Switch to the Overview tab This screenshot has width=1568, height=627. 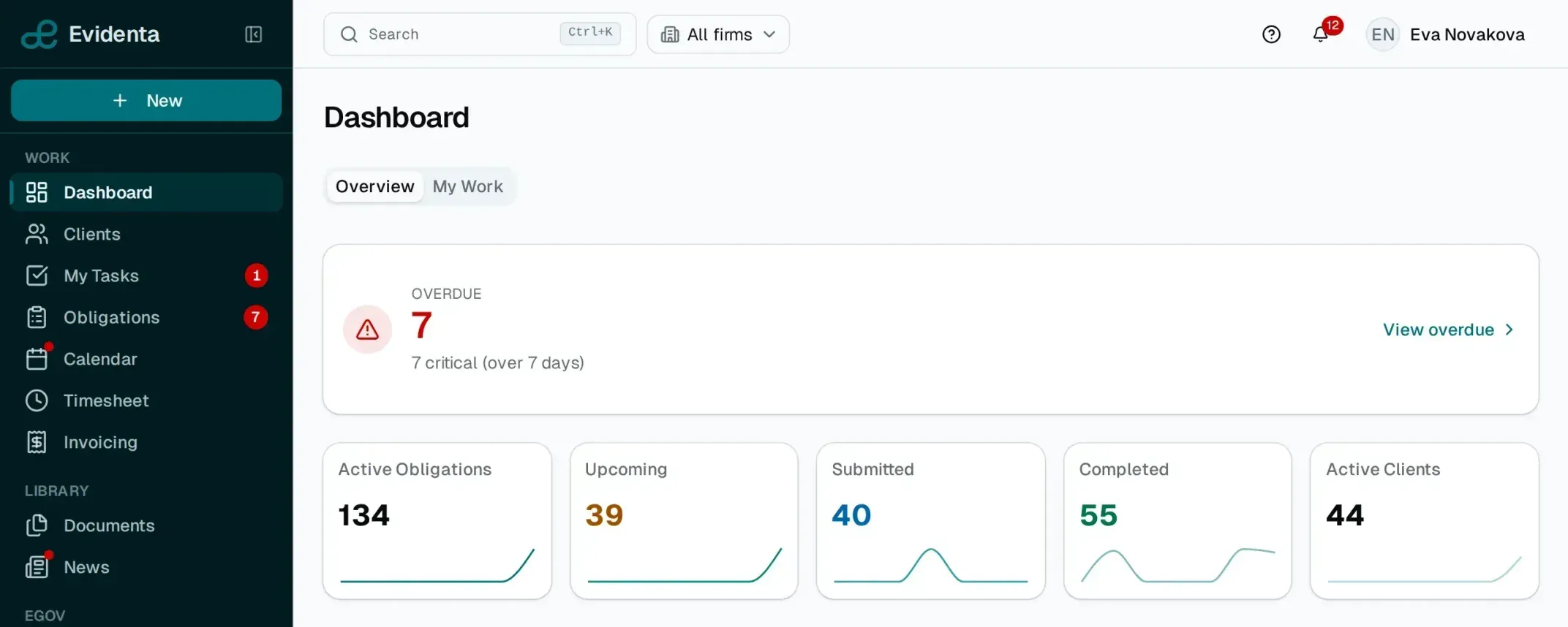pyautogui.click(x=374, y=186)
